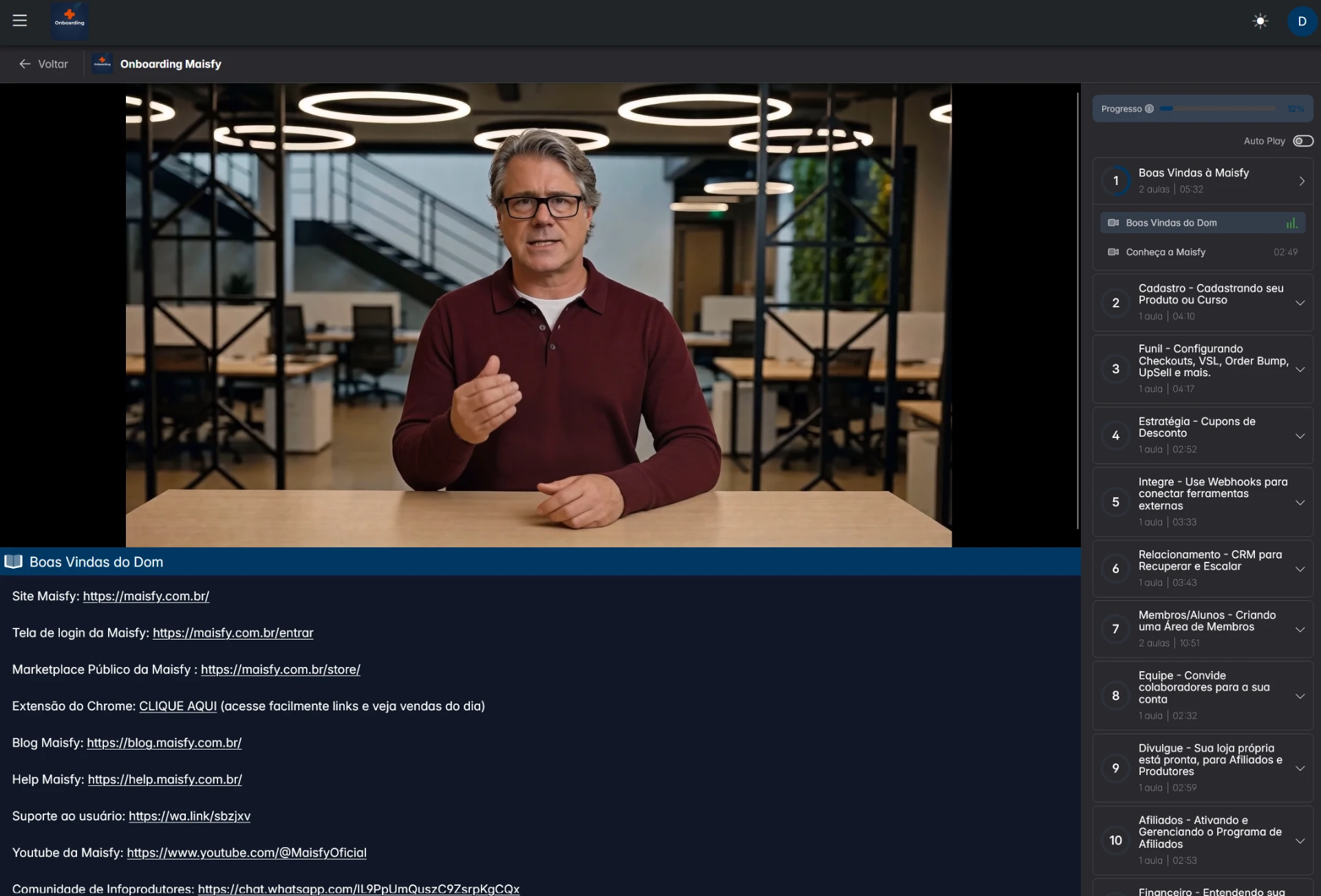Expand Equipe - Convide colaboradores module

1300,696
